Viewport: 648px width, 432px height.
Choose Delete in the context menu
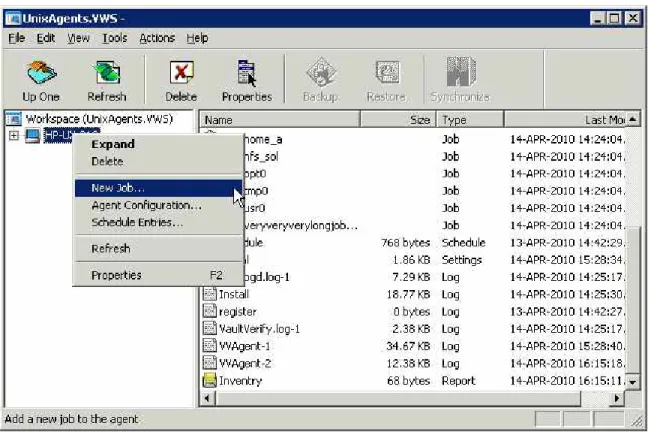[x=158, y=161]
